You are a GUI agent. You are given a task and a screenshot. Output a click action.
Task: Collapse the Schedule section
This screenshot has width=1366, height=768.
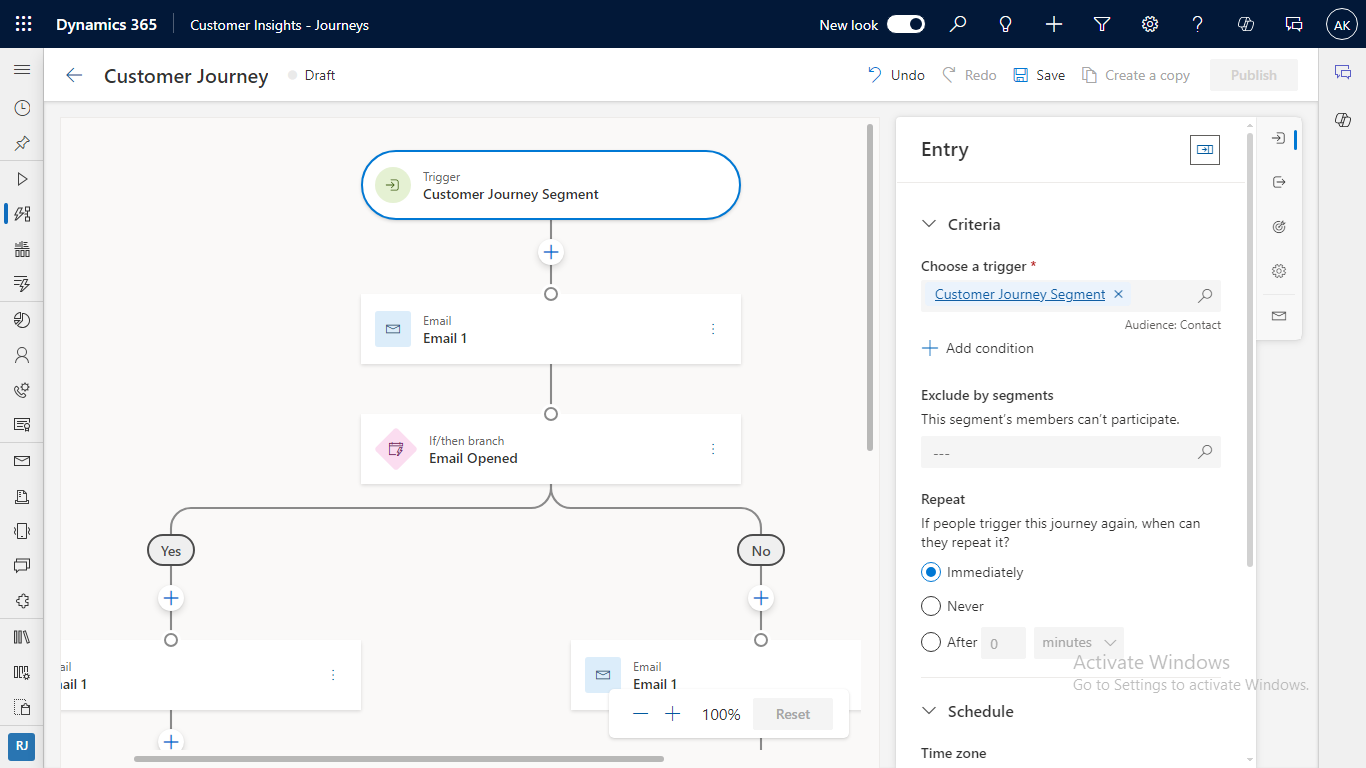click(x=929, y=711)
